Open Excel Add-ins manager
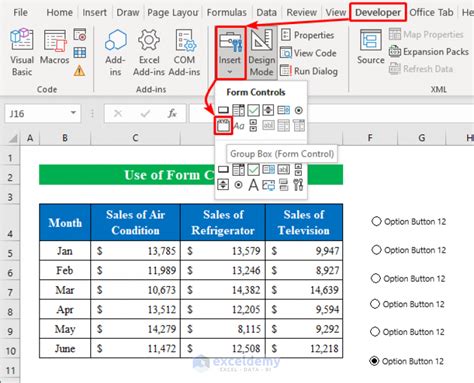The height and width of the screenshot is (383, 474). coord(149,53)
